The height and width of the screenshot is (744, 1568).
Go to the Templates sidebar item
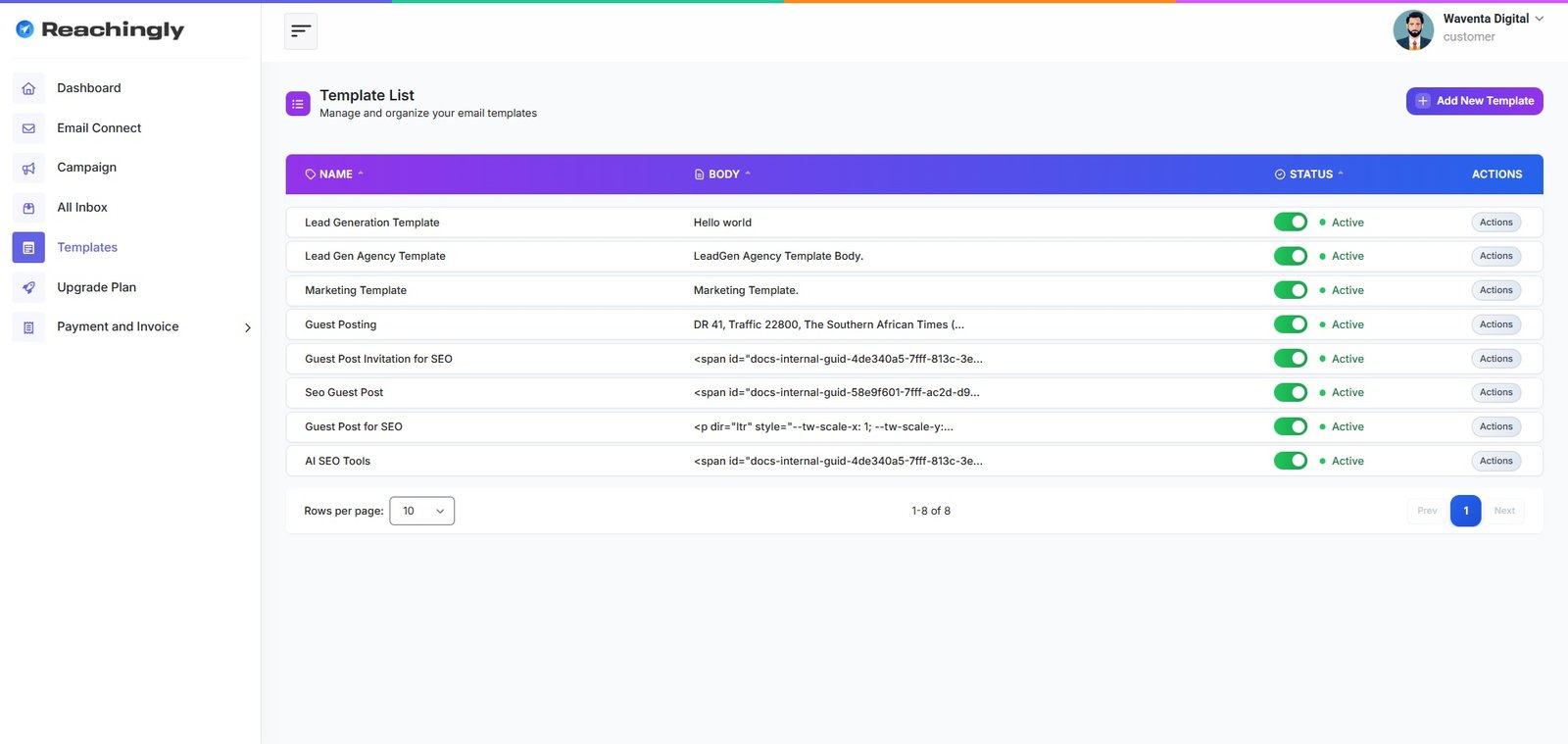click(87, 247)
